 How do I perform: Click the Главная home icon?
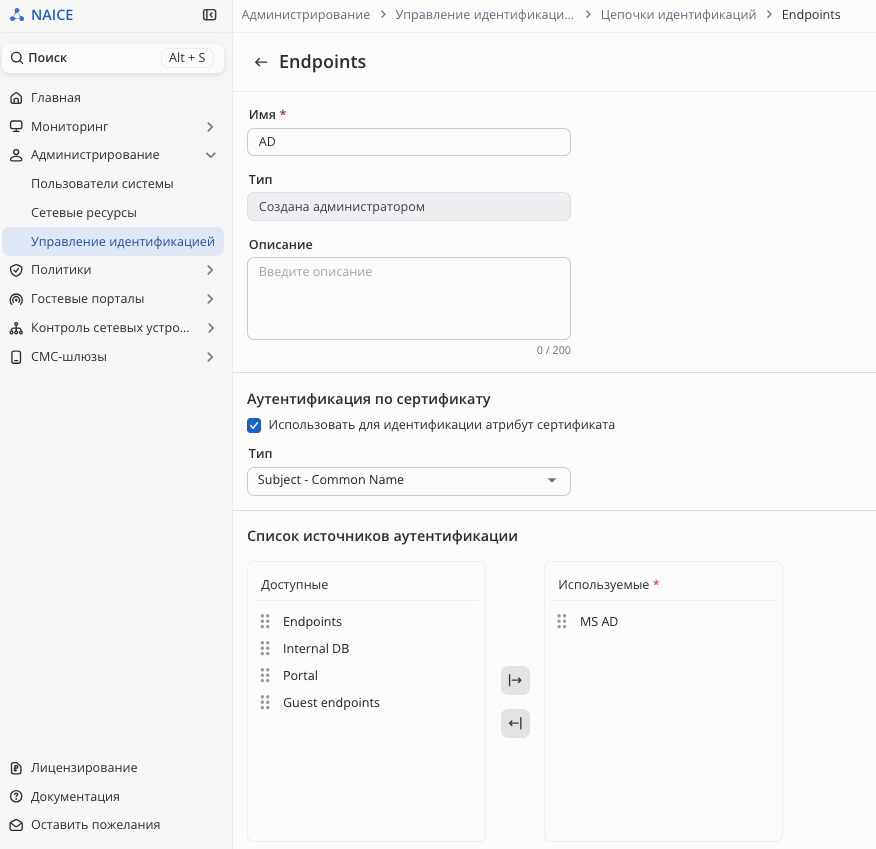pyautogui.click(x=16, y=98)
